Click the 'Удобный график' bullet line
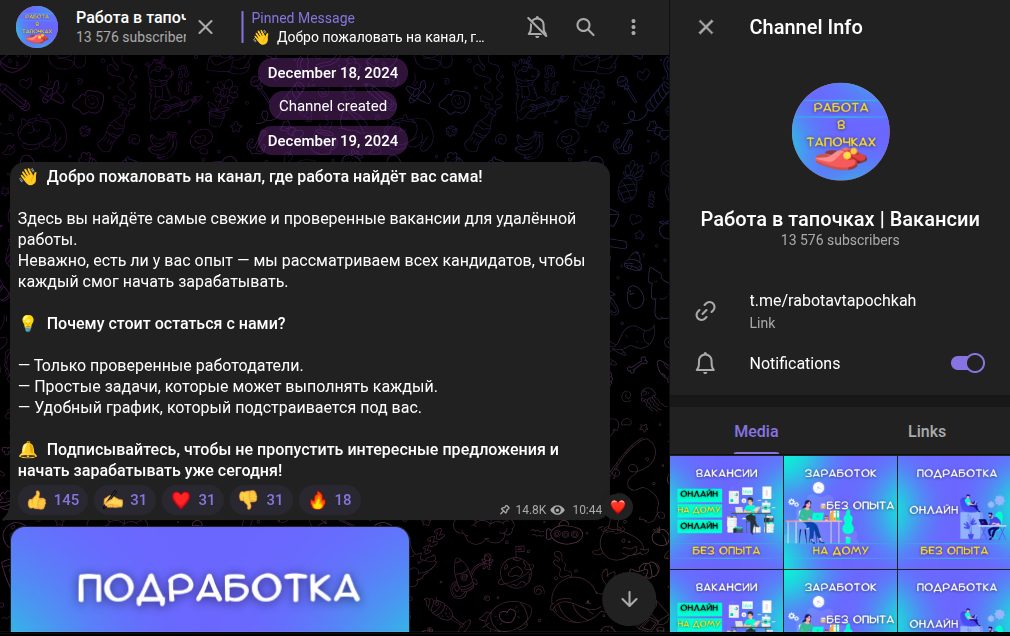 [x=220, y=408]
